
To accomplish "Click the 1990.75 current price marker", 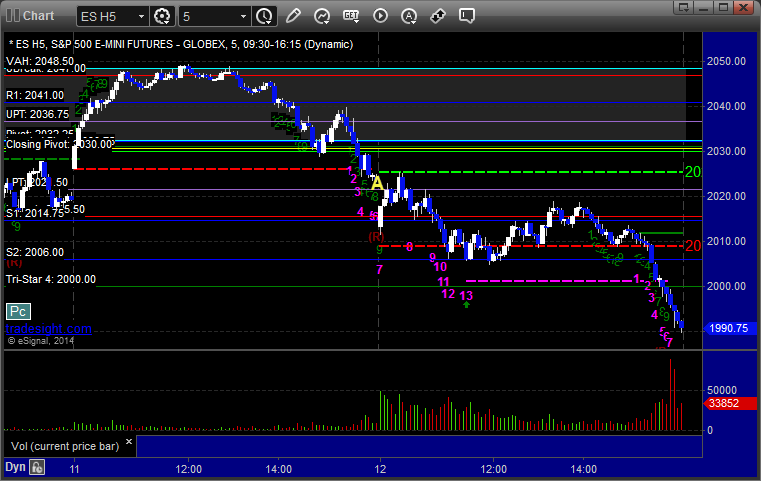I will pos(728,328).
